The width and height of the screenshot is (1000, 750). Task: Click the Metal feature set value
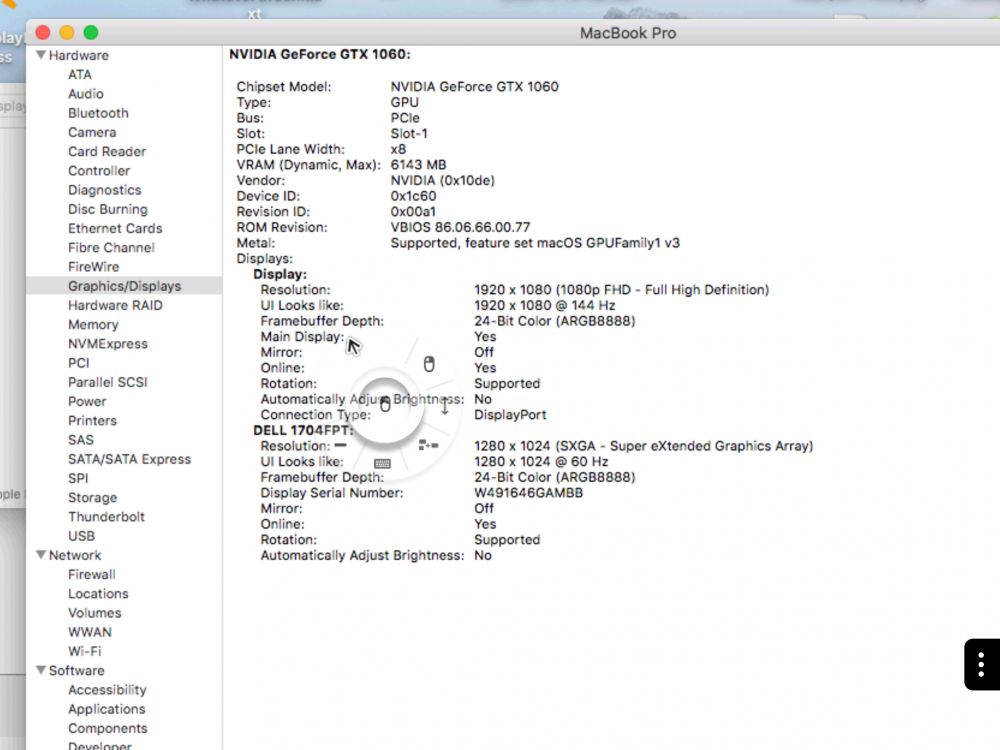535,242
